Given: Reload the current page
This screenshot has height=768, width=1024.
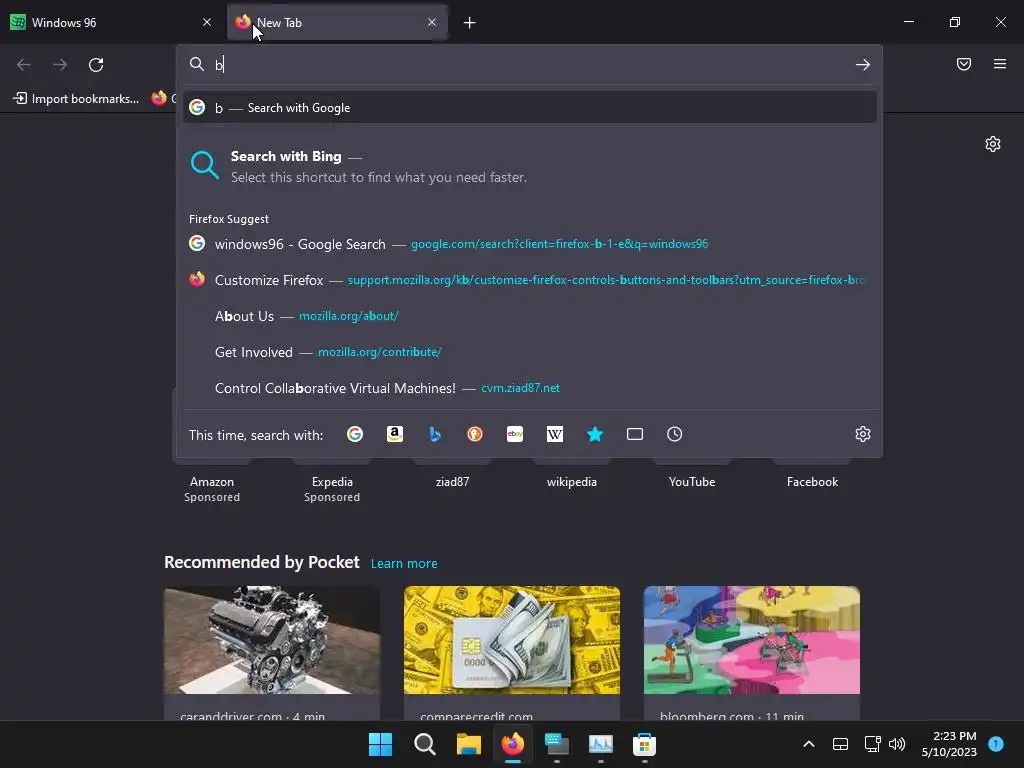Looking at the screenshot, I should [x=96, y=65].
